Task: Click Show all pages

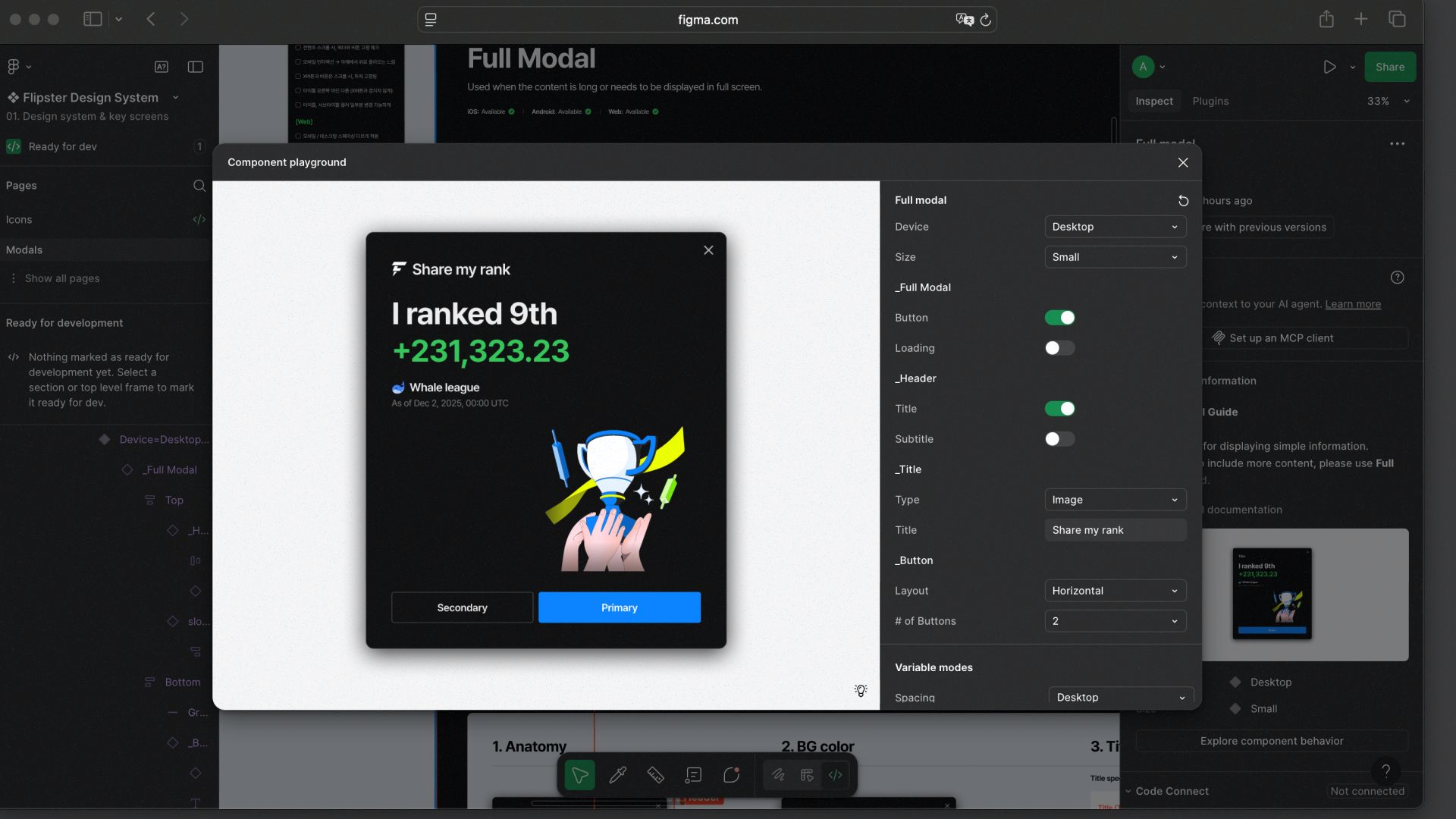Action: [x=62, y=278]
